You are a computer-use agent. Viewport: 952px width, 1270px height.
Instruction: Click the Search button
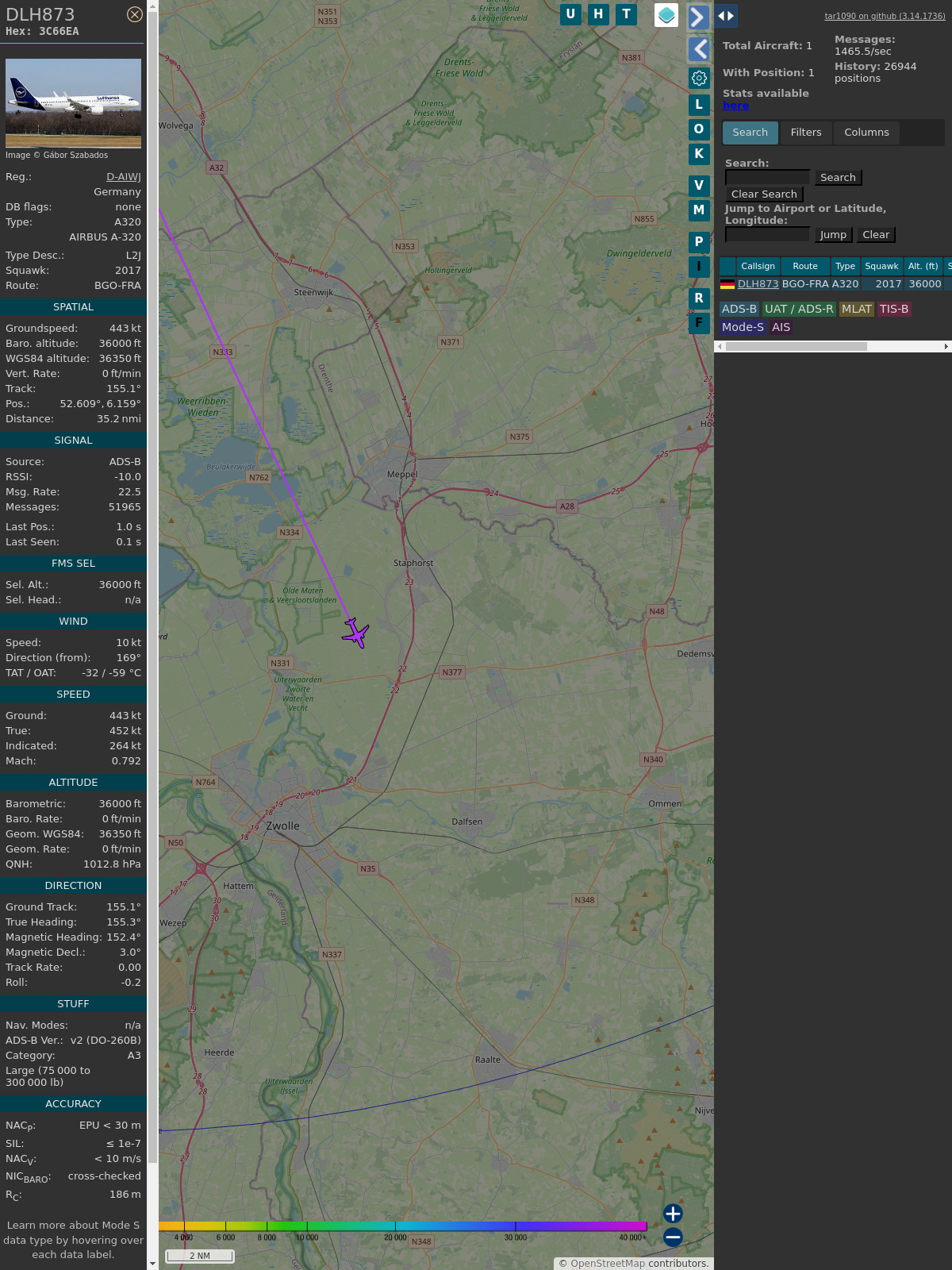[x=839, y=178]
